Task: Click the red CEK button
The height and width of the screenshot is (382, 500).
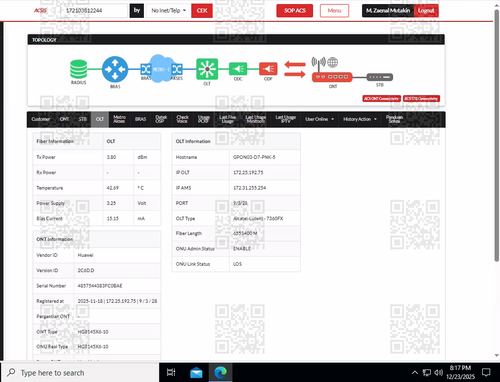Action: tap(202, 11)
